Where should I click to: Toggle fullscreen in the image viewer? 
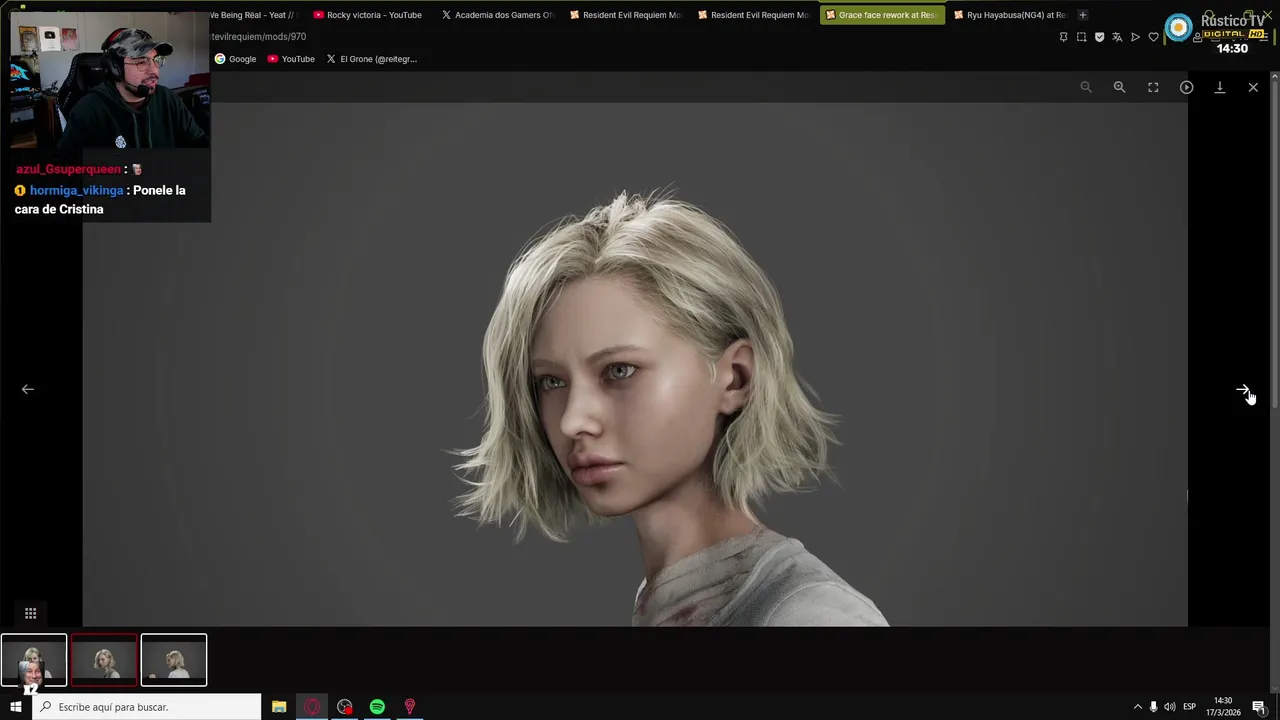pyautogui.click(x=1153, y=87)
